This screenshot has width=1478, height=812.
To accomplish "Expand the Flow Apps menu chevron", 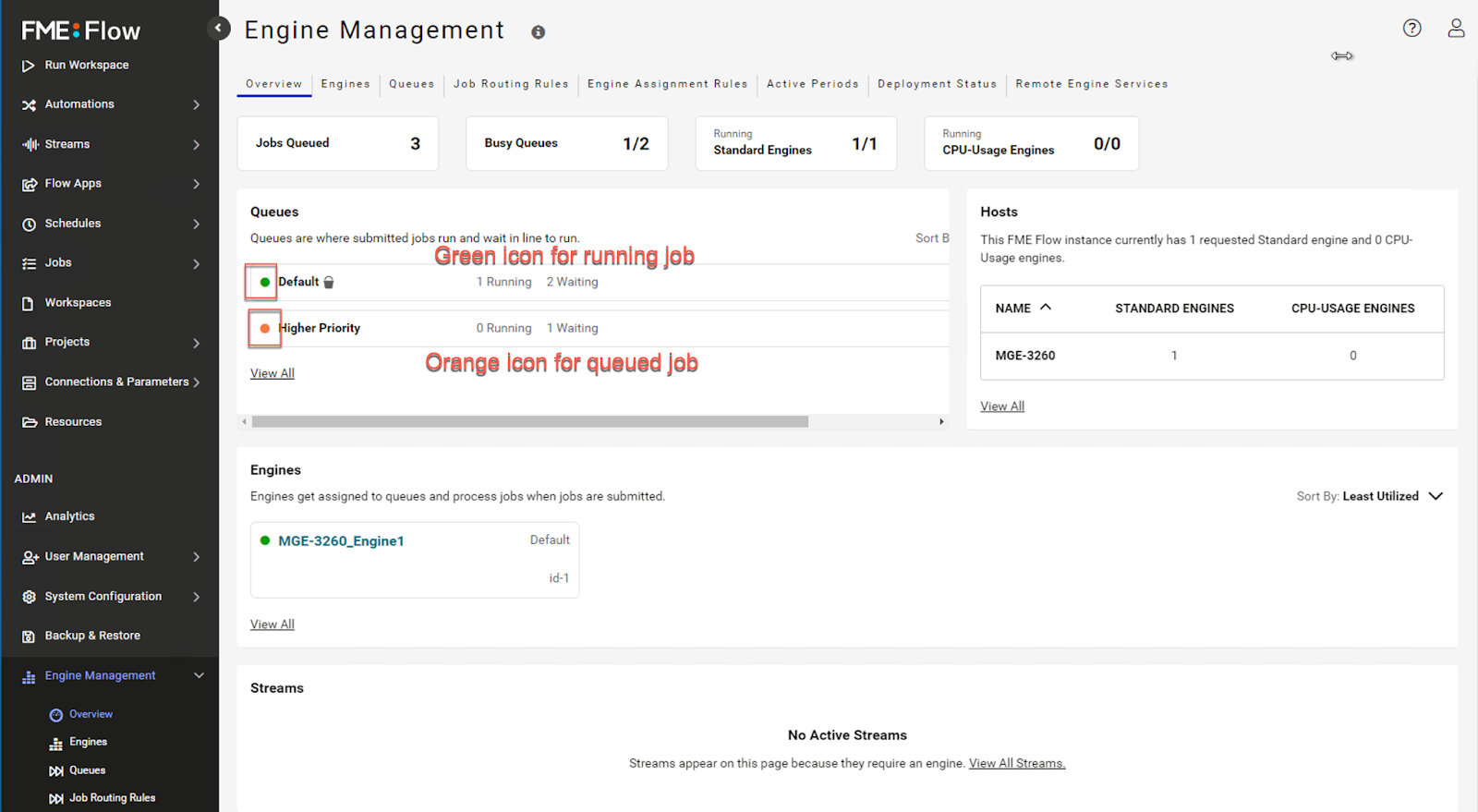I will pyautogui.click(x=196, y=184).
